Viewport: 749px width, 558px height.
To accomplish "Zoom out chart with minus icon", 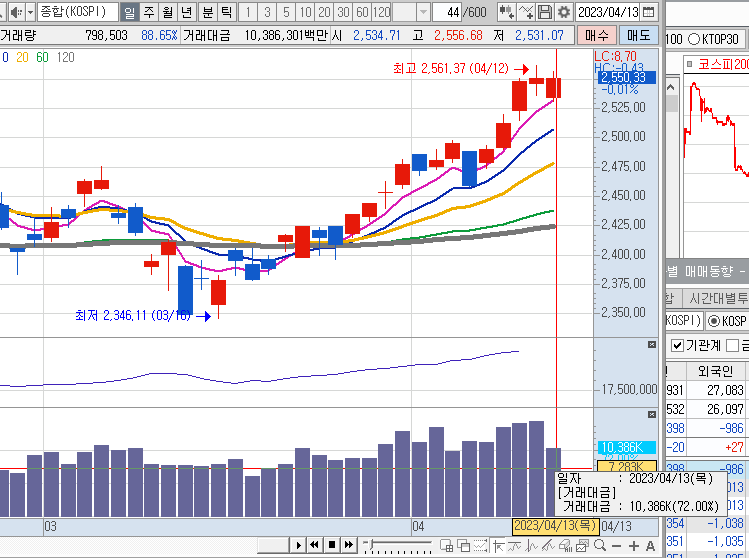I will pos(617,545).
